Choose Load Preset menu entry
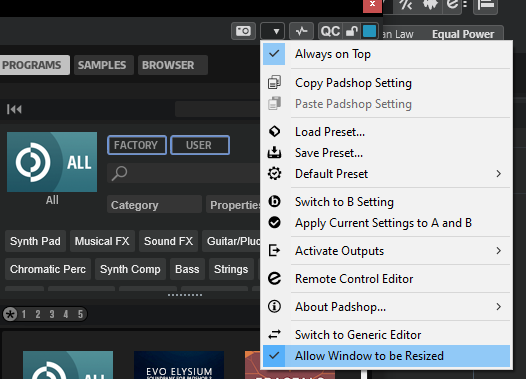This screenshot has height=379, width=526. click(330, 132)
